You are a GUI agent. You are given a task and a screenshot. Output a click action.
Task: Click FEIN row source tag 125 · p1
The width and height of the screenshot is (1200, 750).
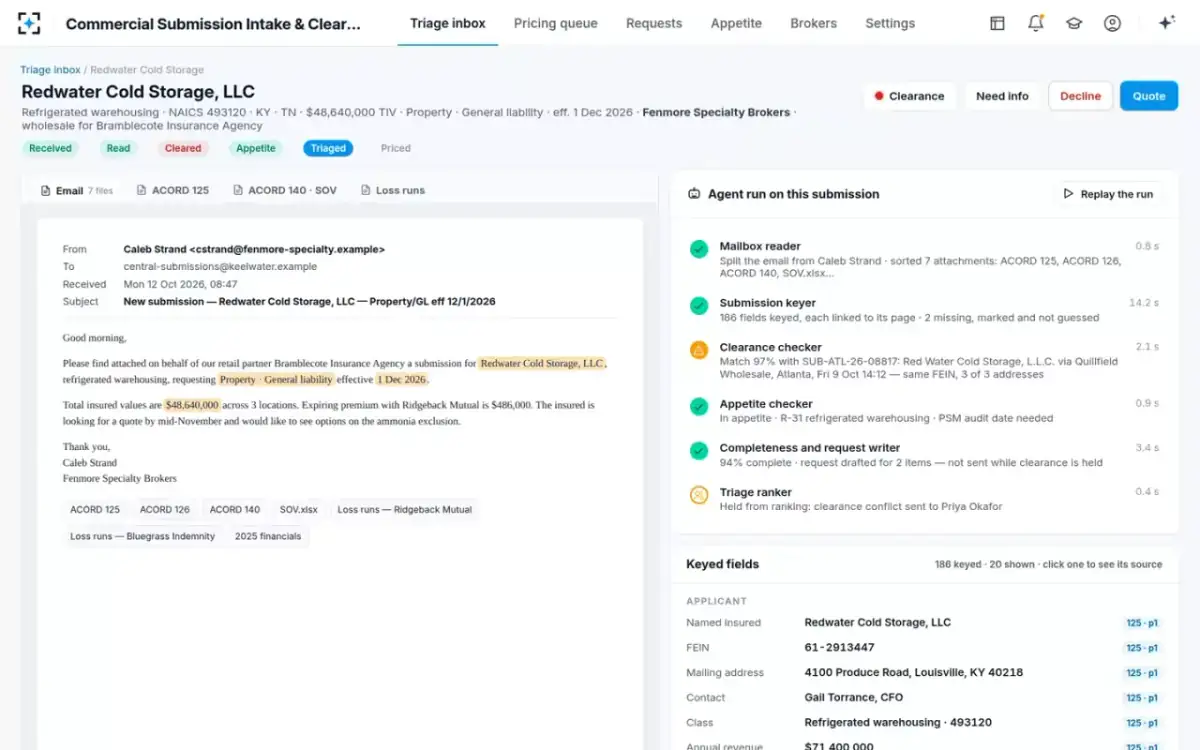click(x=1141, y=648)
